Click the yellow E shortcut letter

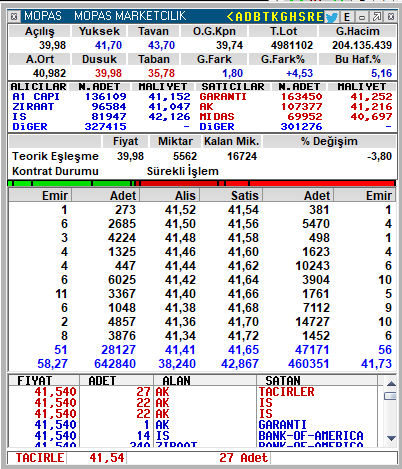tap(319, 16)
